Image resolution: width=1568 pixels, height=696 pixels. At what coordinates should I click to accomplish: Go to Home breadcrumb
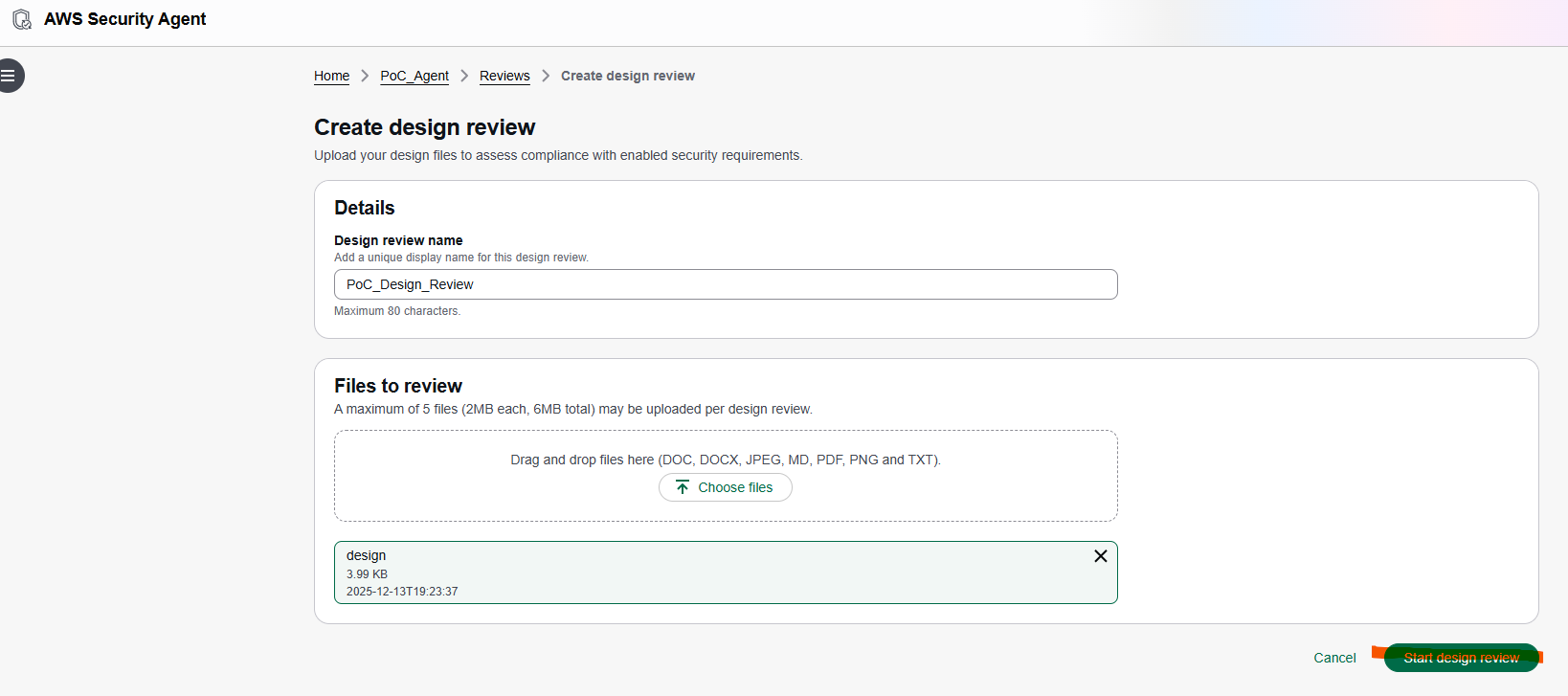pos(331,76)
